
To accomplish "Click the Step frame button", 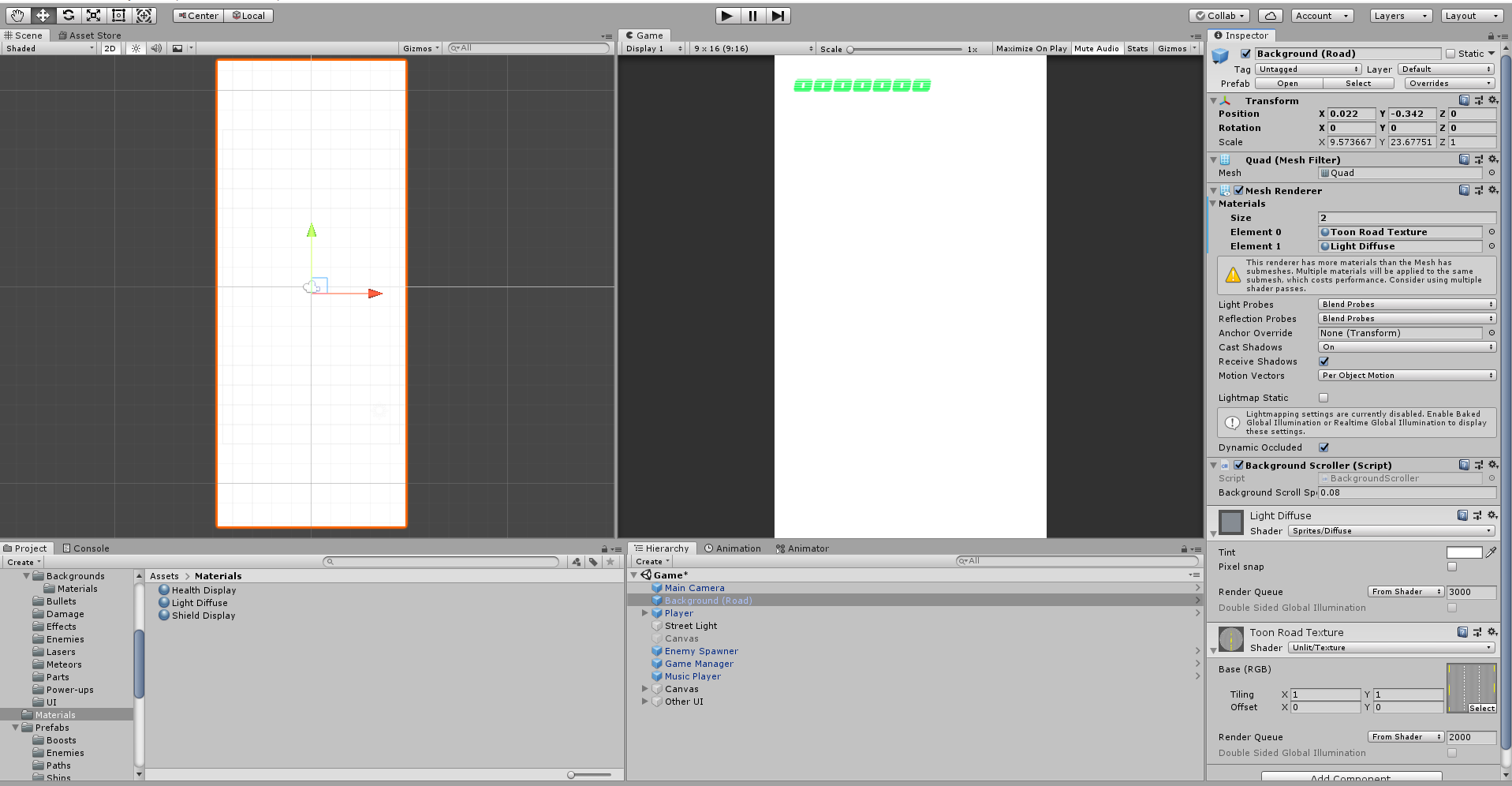I will point(778,16).
